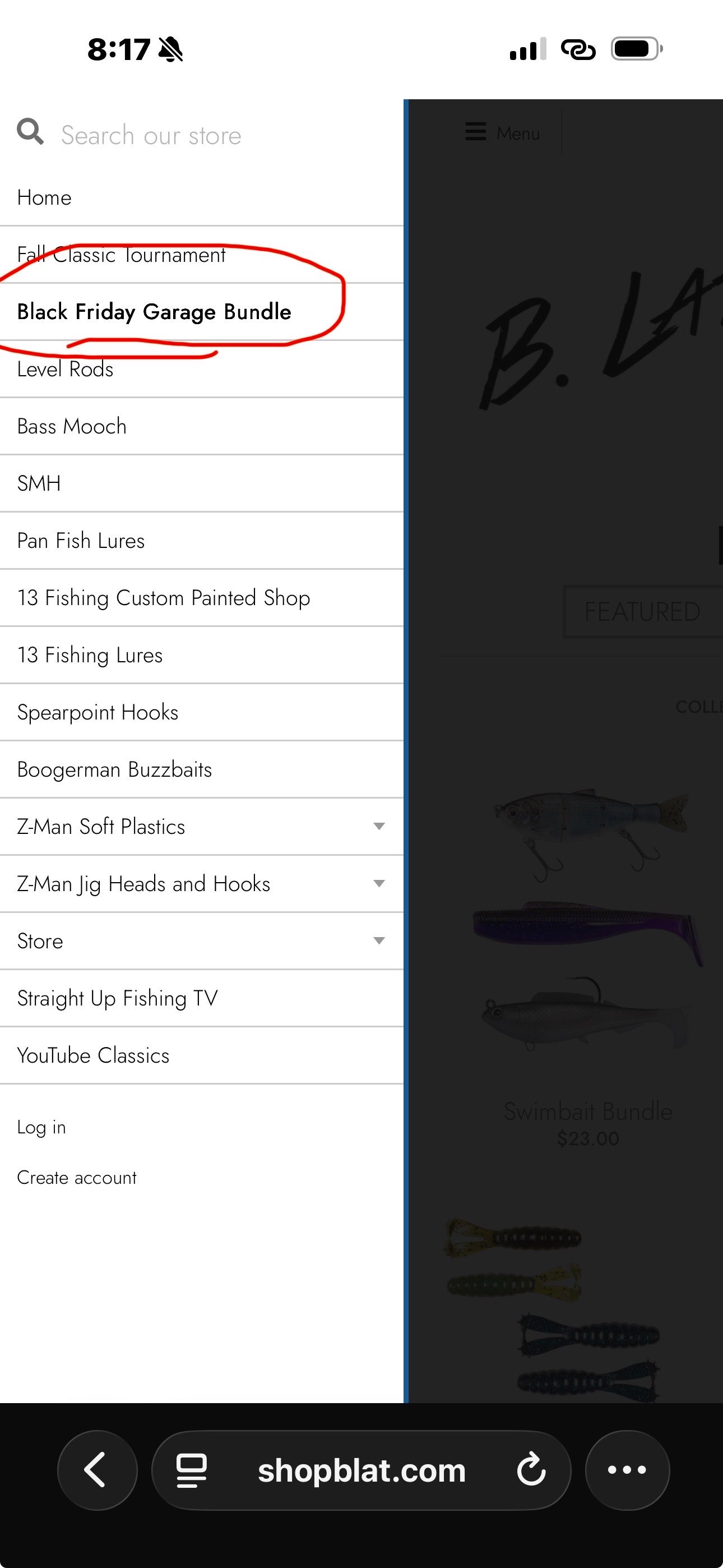This screenshot has width=723, height=1568.
Task: Click the Log in link
Action: (x=41, y=1127)
